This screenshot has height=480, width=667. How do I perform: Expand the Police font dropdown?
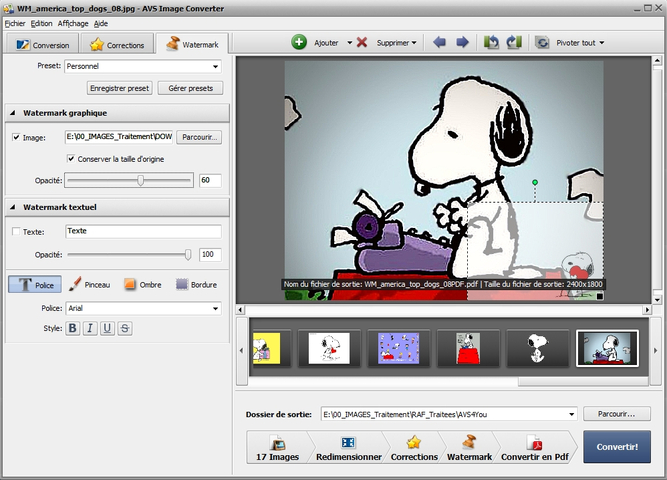215,309
